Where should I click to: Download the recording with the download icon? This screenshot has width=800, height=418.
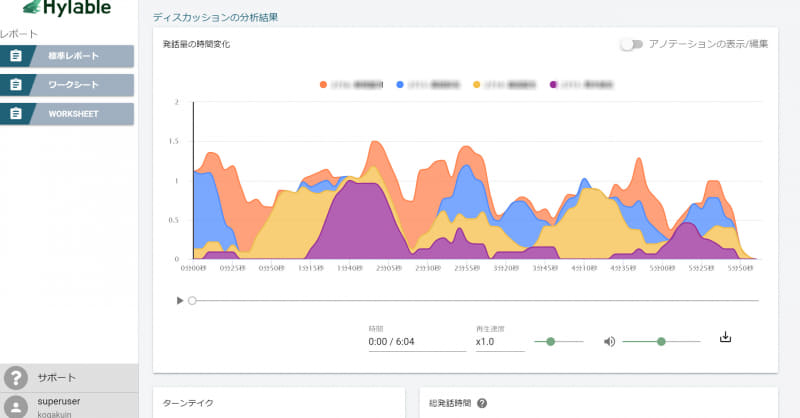(726, 338)
